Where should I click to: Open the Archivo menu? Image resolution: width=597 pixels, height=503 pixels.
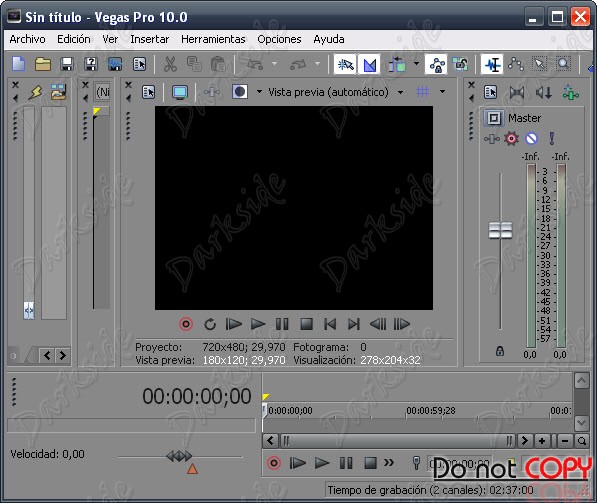tap(27, 39)
